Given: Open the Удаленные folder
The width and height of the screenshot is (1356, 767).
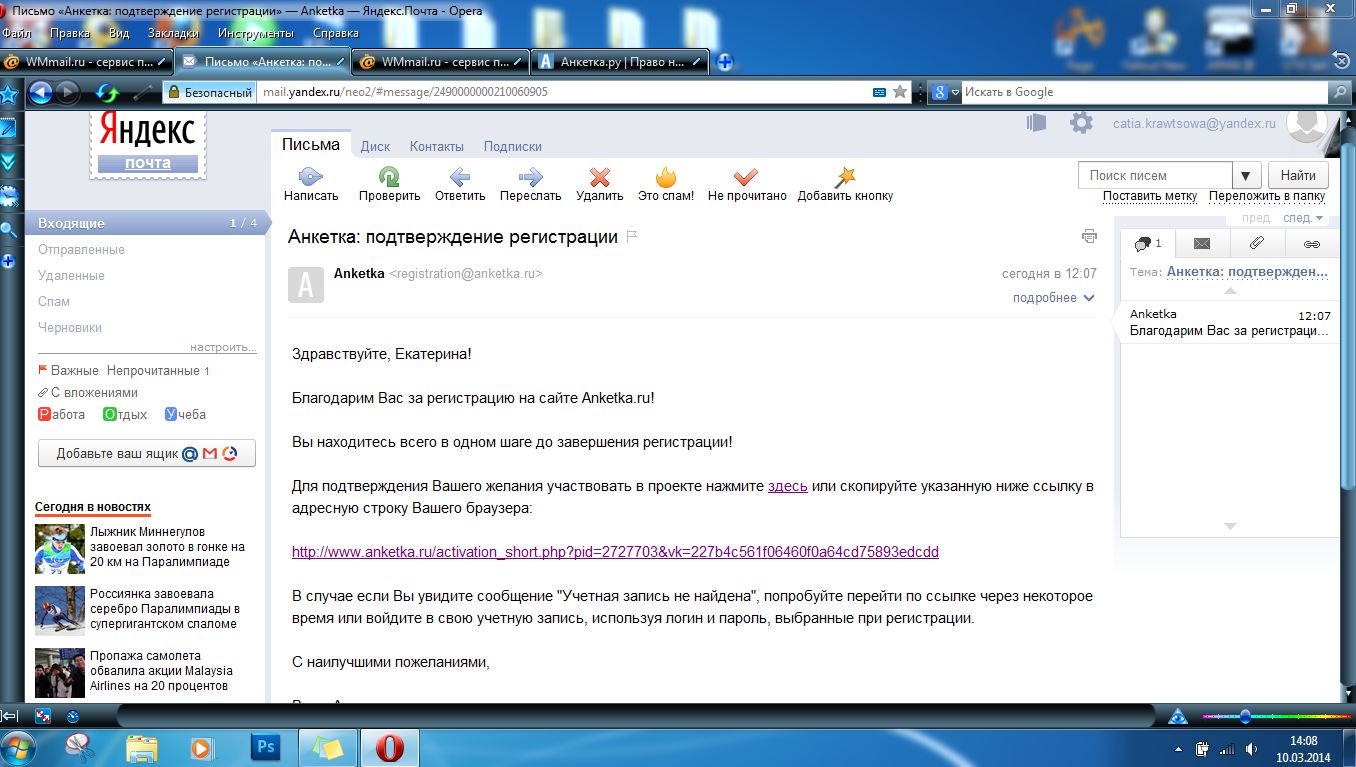Looking at the screenshot, I should (71, 275).
